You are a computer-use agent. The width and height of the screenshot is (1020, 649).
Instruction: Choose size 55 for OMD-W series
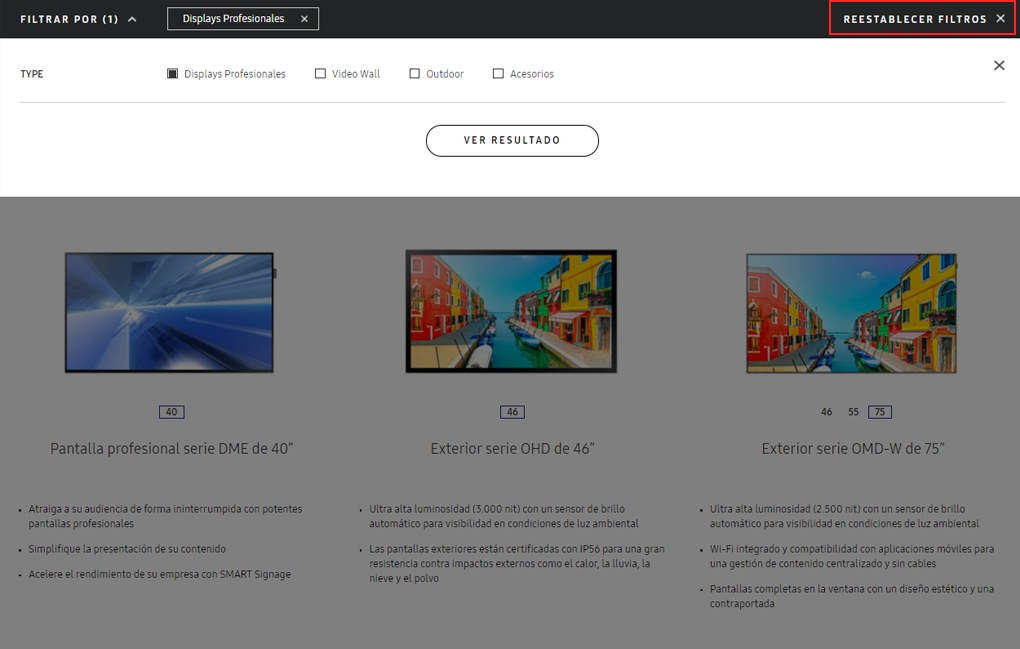point(853,412)
